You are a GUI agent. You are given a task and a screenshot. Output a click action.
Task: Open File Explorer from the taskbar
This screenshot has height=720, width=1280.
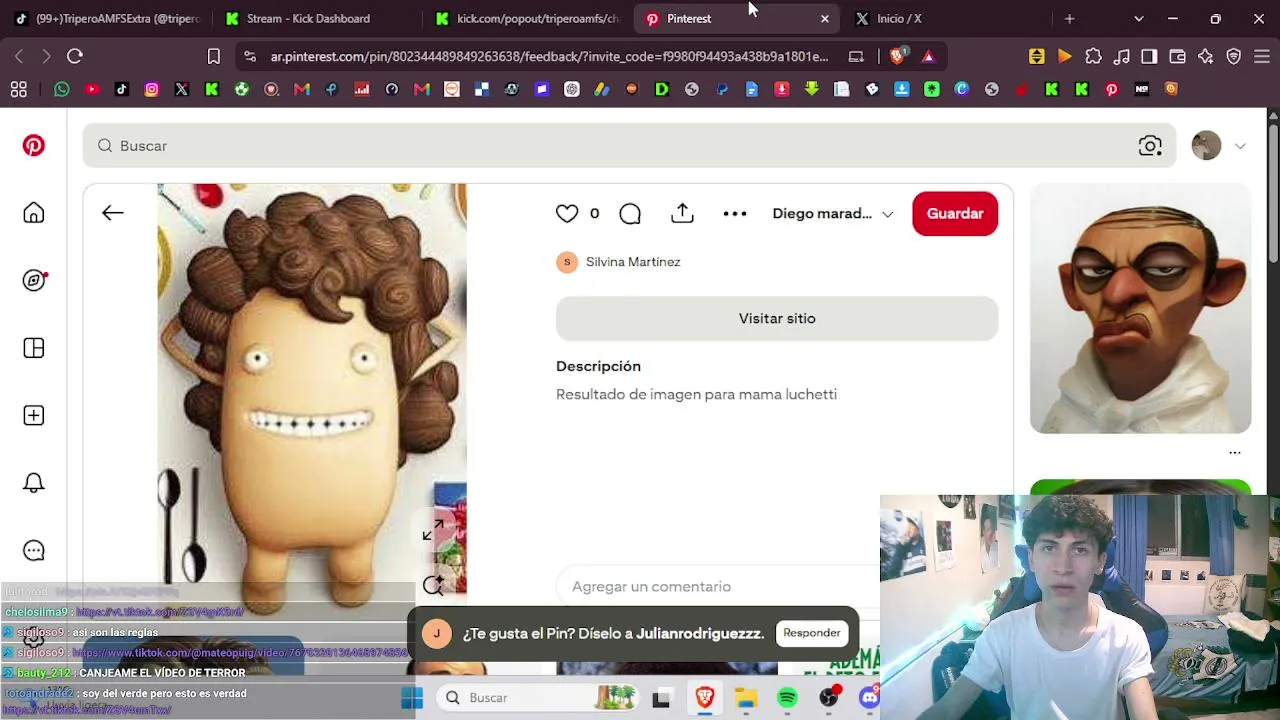pos(746,698)
